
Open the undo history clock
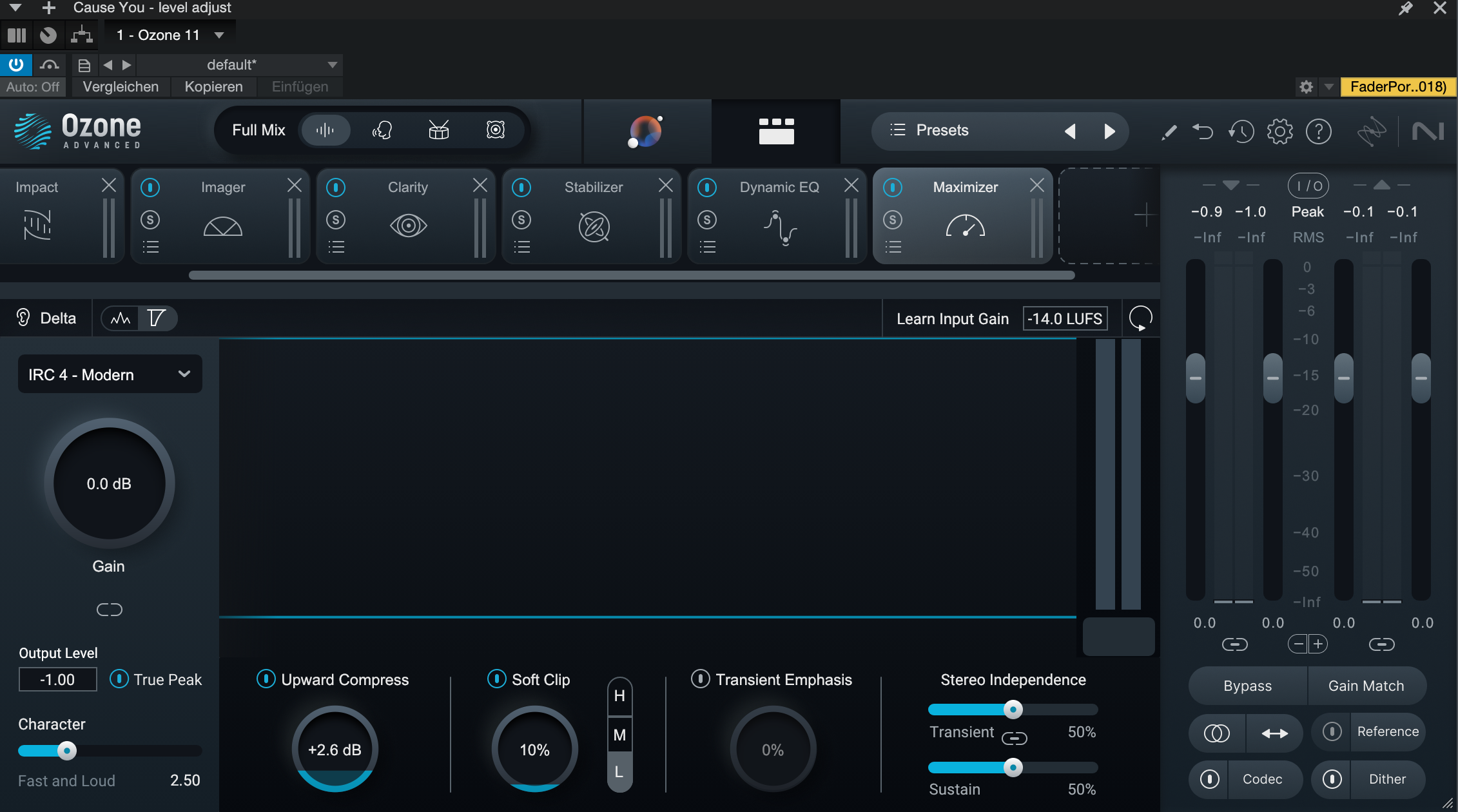pyautogui.click(x=1241, y=132)
